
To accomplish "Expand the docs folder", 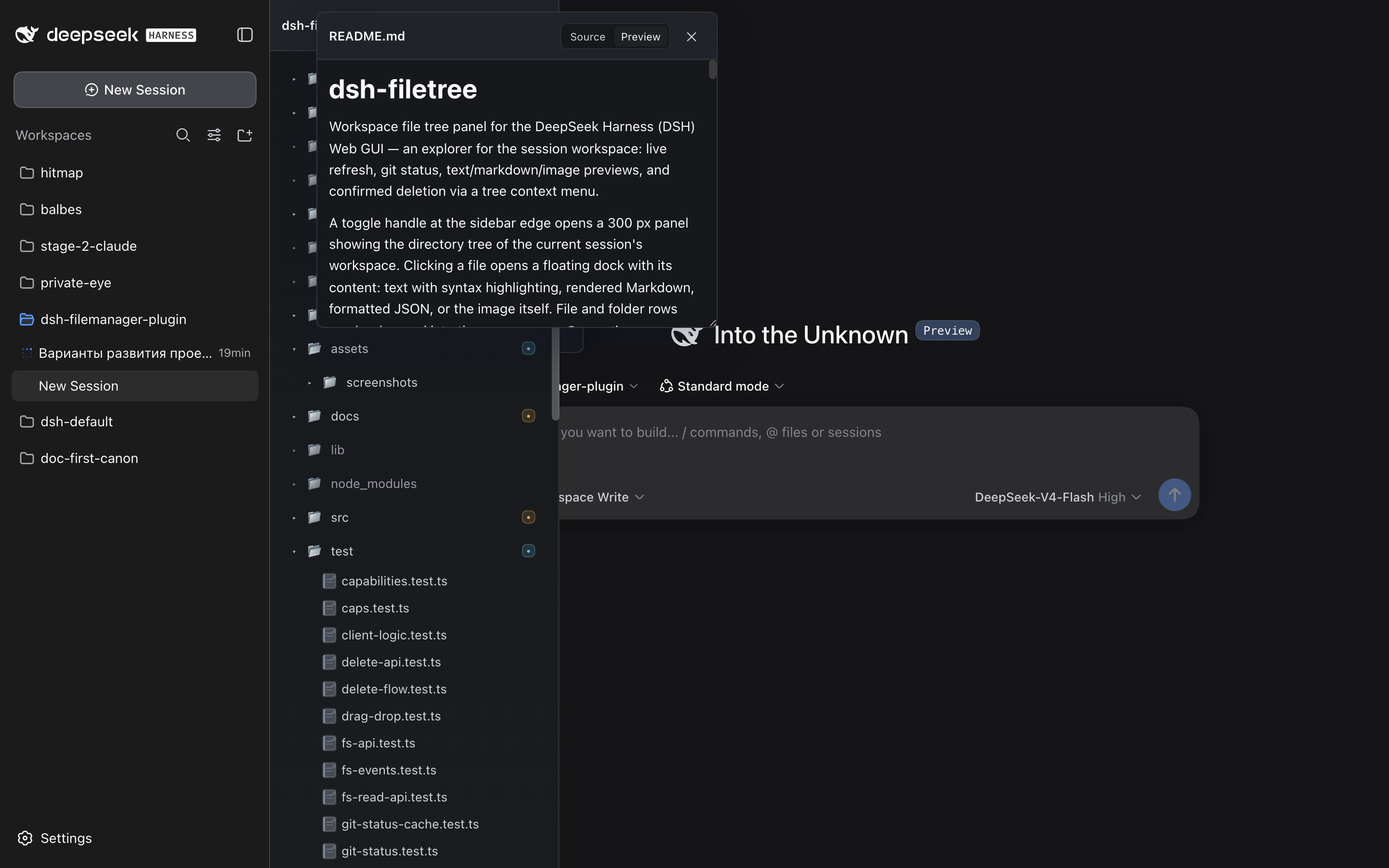I will click(295, 416).
